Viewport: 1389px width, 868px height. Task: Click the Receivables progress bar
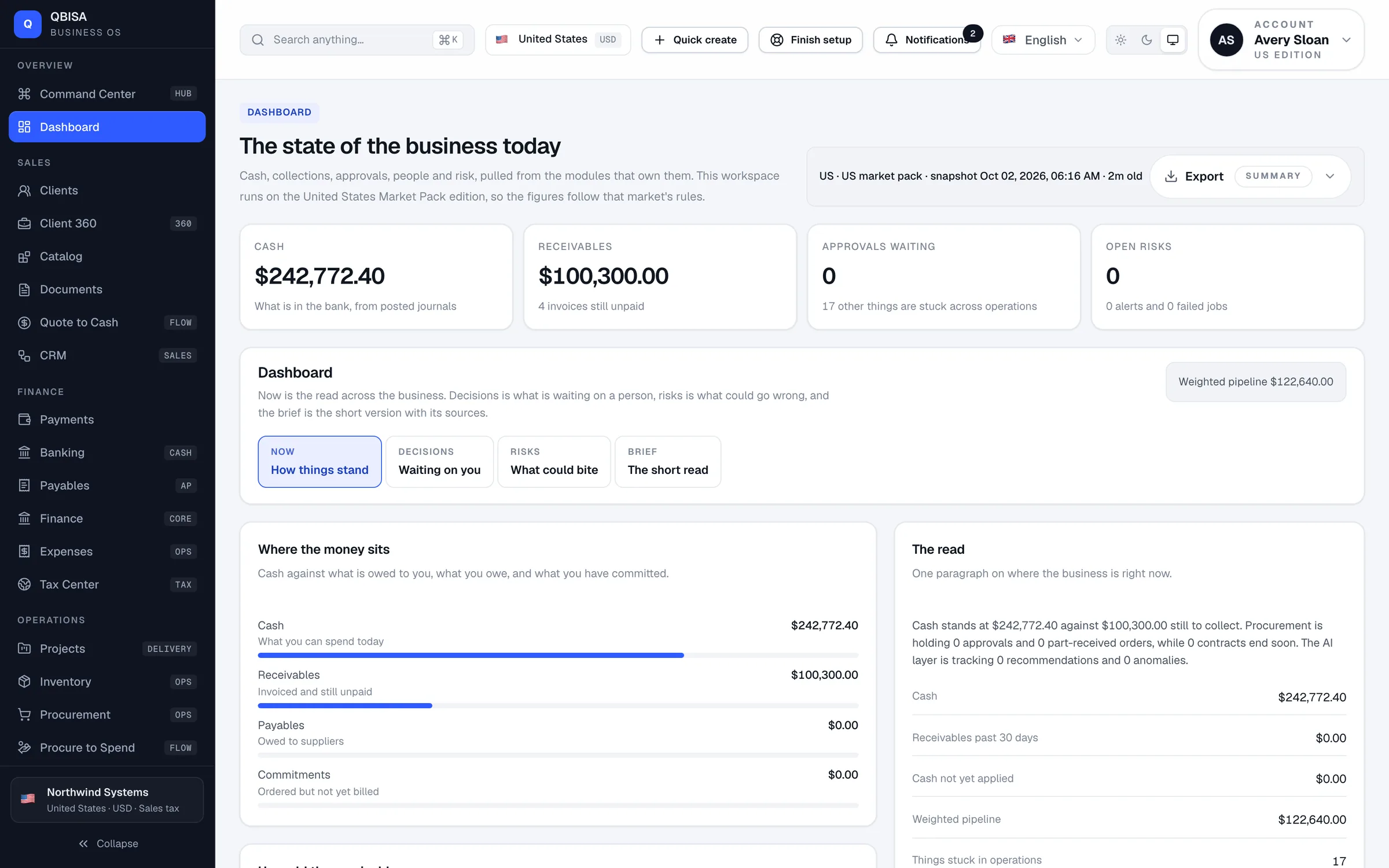(x=558, y=706)
